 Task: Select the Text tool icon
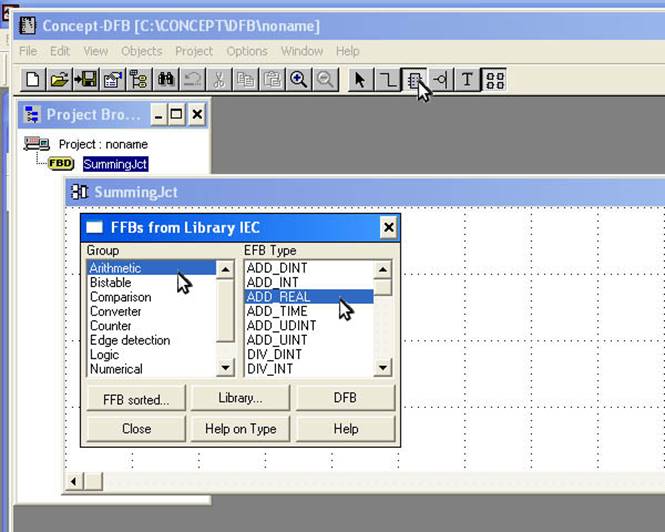[467, 79]
